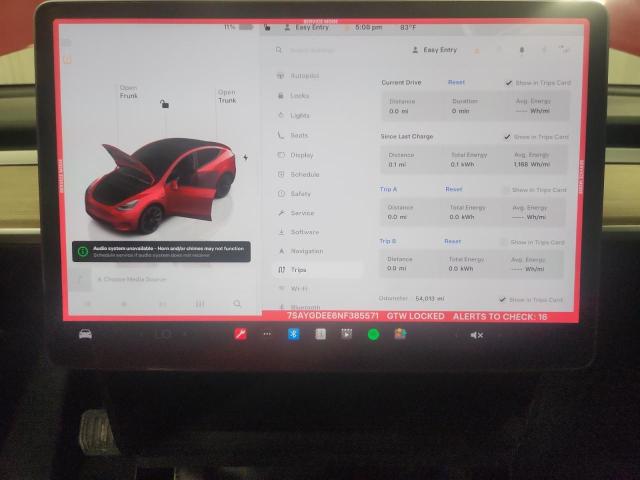This screenshot has height=480, width=640.
Task: Tap the GTW LOCKED status text
Action: coord(416,316)
